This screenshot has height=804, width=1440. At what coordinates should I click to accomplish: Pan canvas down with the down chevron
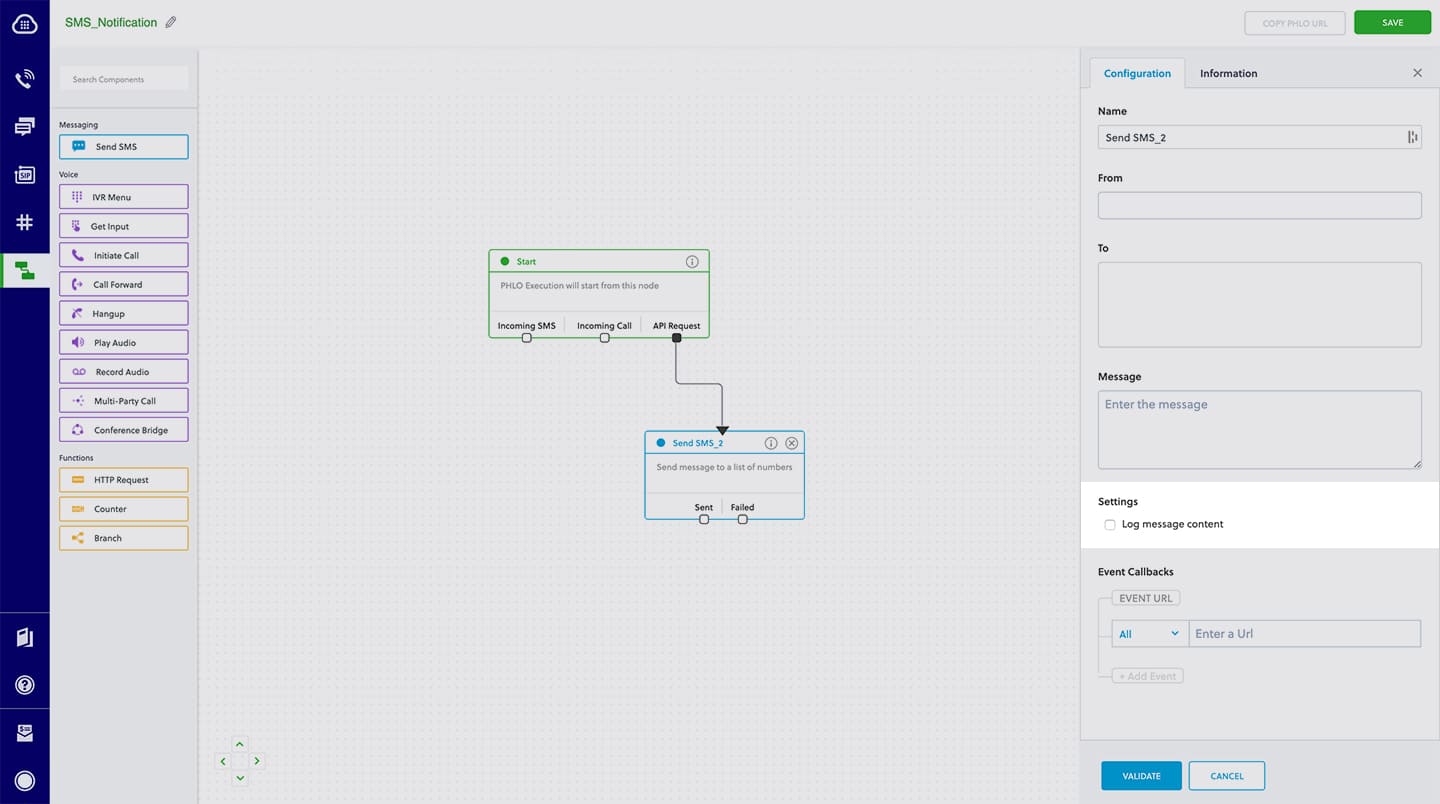pos(239,778)
